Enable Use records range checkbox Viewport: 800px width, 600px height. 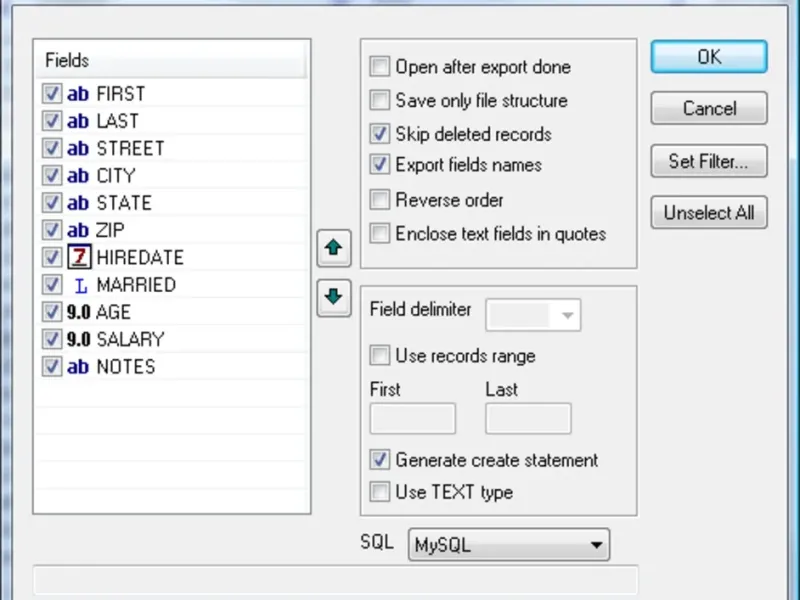click(380, 356)
